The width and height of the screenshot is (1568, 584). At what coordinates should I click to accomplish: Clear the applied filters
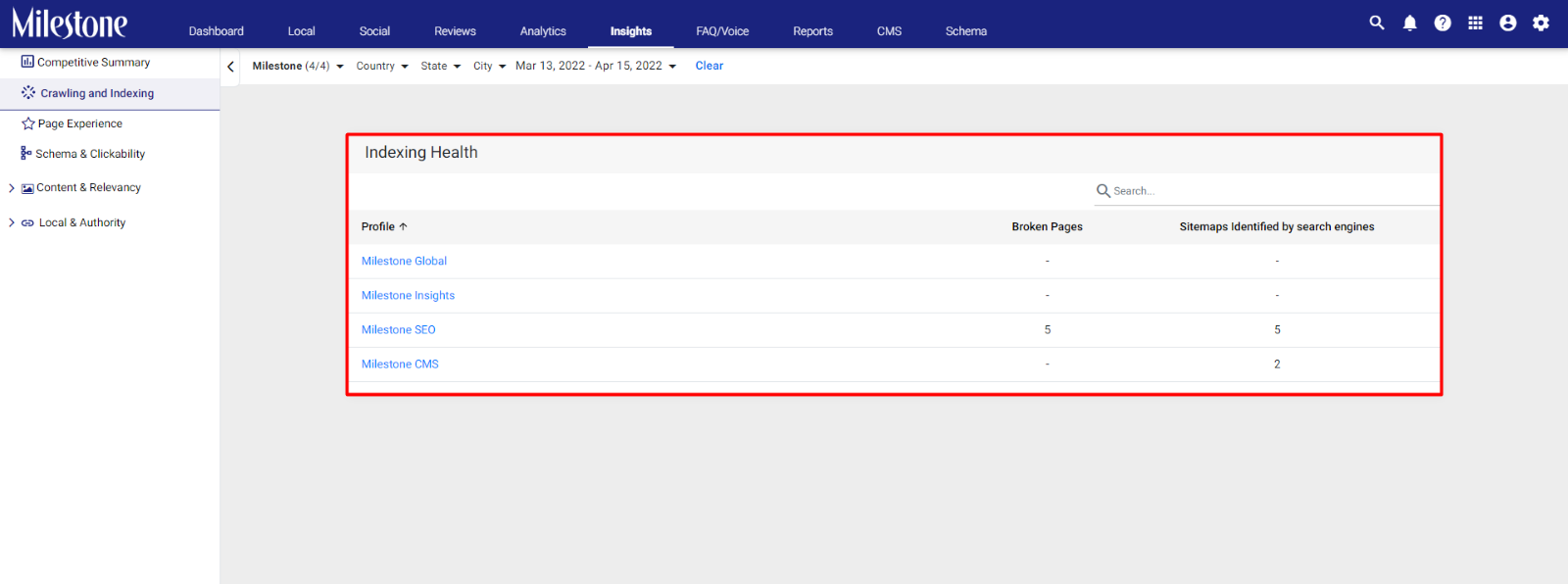tap(710, 66)
